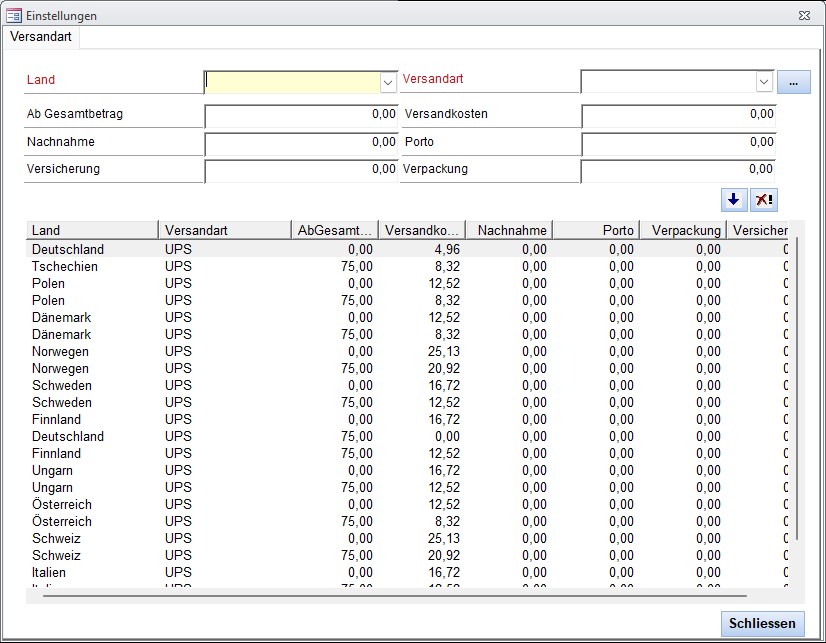The image size is (826, 643).
Task: Switch to the Versandart tab
Action: (x=41, y=37)
